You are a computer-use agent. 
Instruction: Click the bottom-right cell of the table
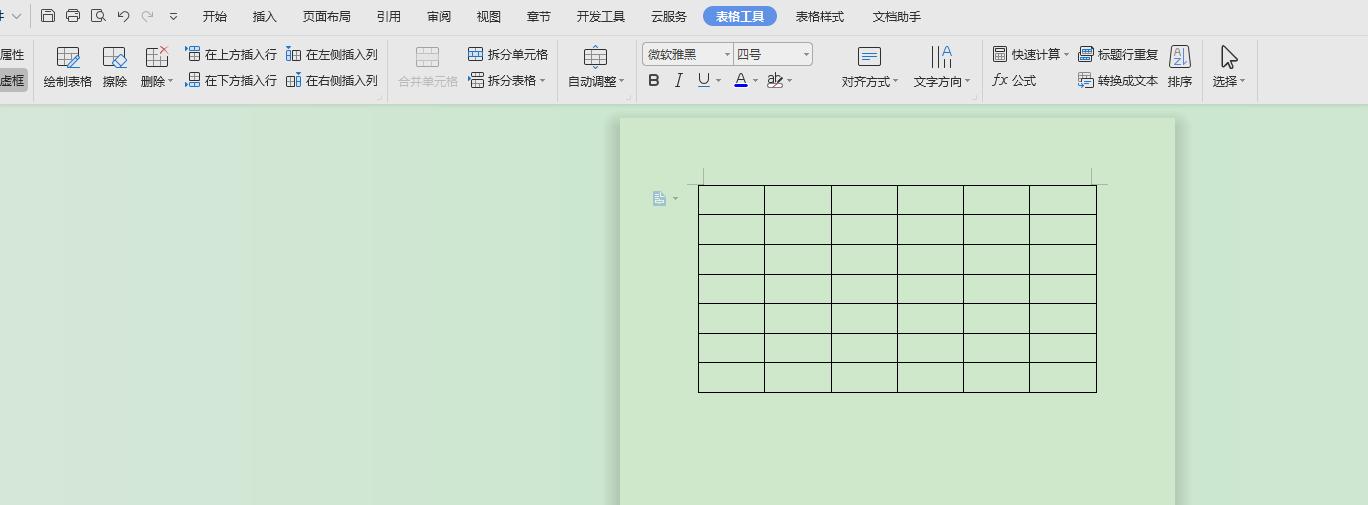pyautogui.click(x=1063, y=377)
